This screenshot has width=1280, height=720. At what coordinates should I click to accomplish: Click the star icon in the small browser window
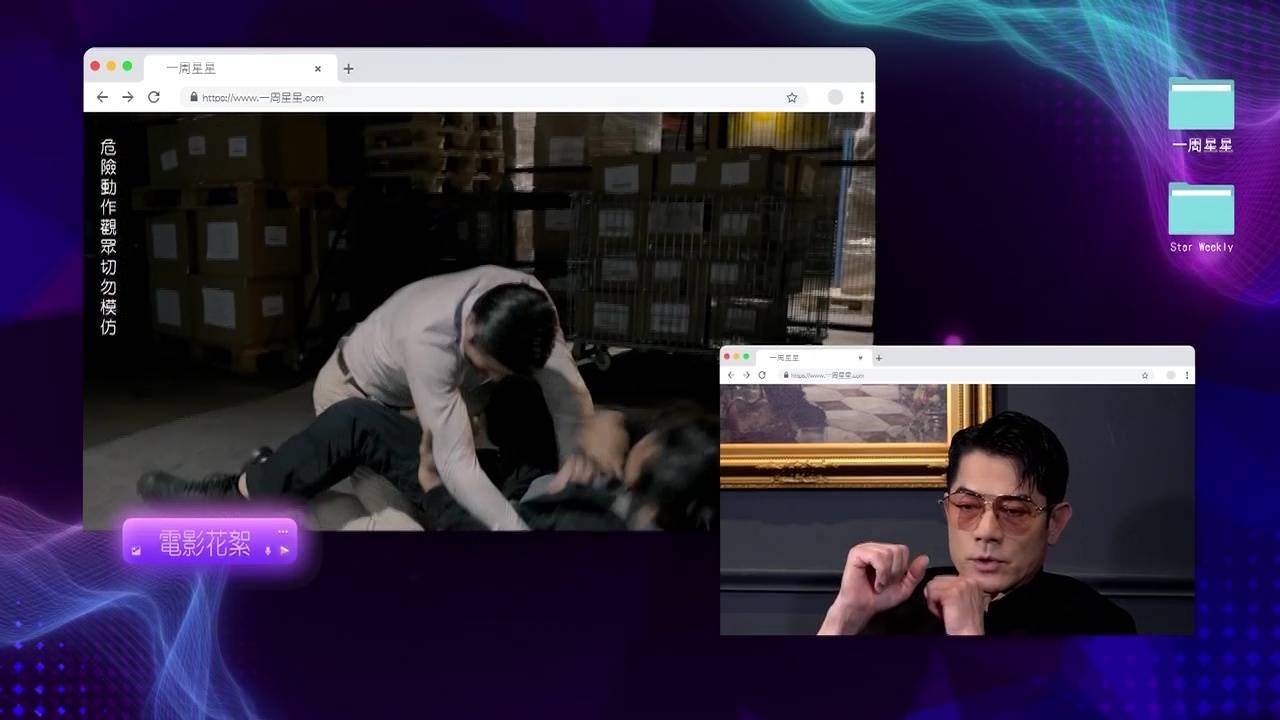1145,375
